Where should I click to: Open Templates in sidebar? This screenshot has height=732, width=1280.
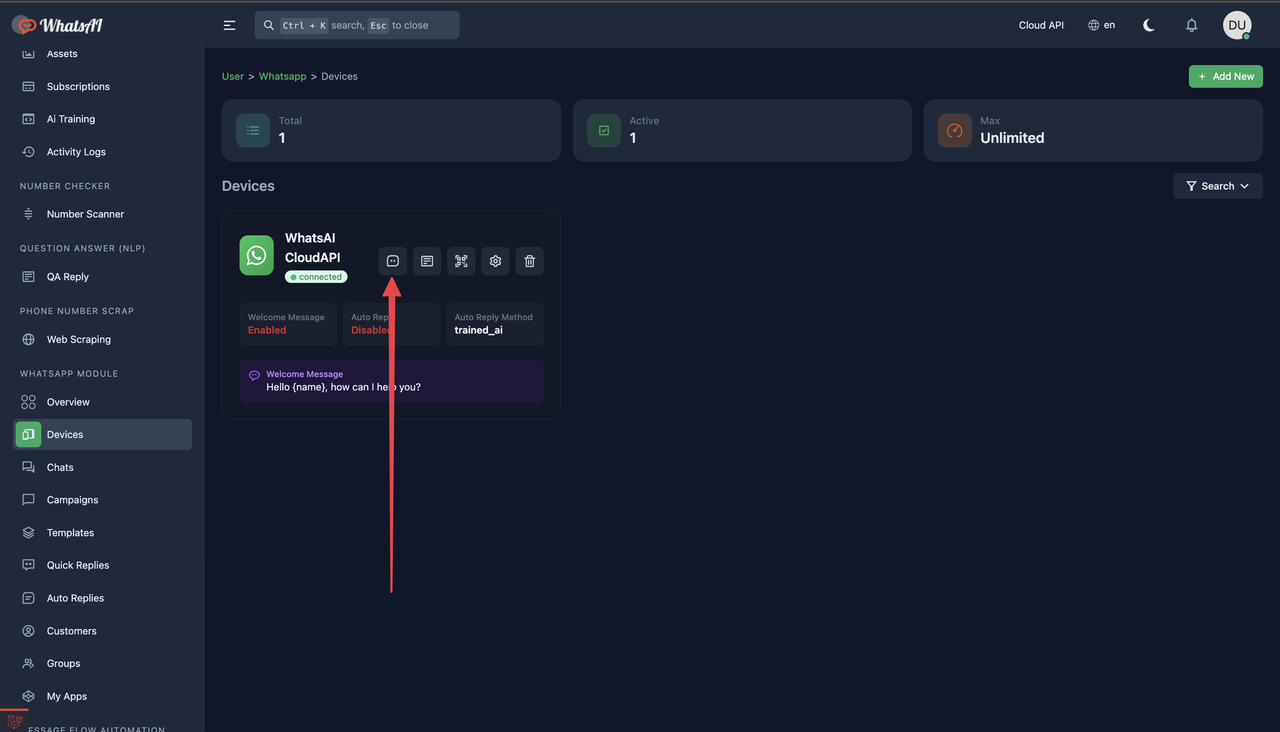pos(102,533)
